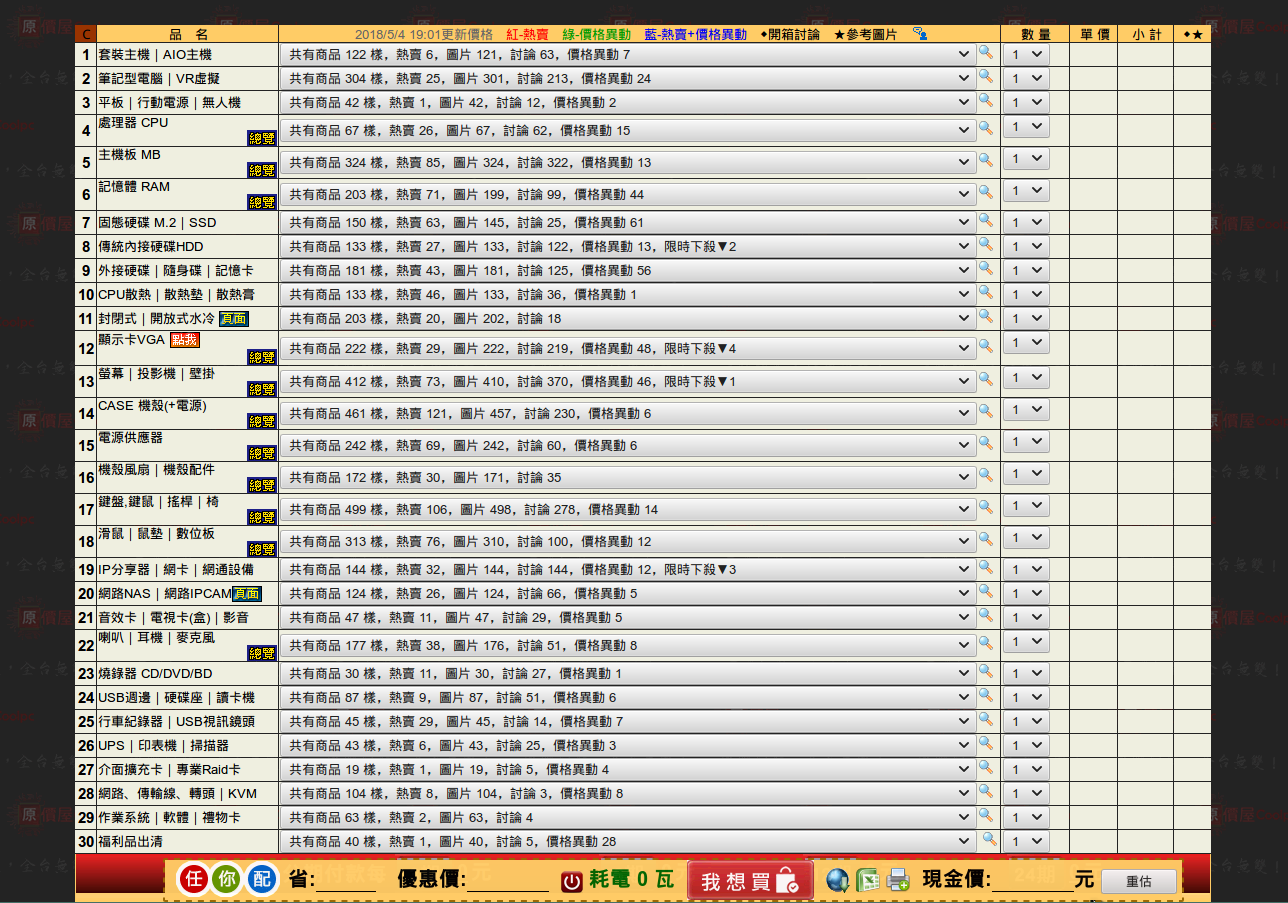This screenshot has height=903, width=1288.
Task: Click the magnifier icon for 主機板 MB row
Action: pyautogui.click(x=985, y=160)
